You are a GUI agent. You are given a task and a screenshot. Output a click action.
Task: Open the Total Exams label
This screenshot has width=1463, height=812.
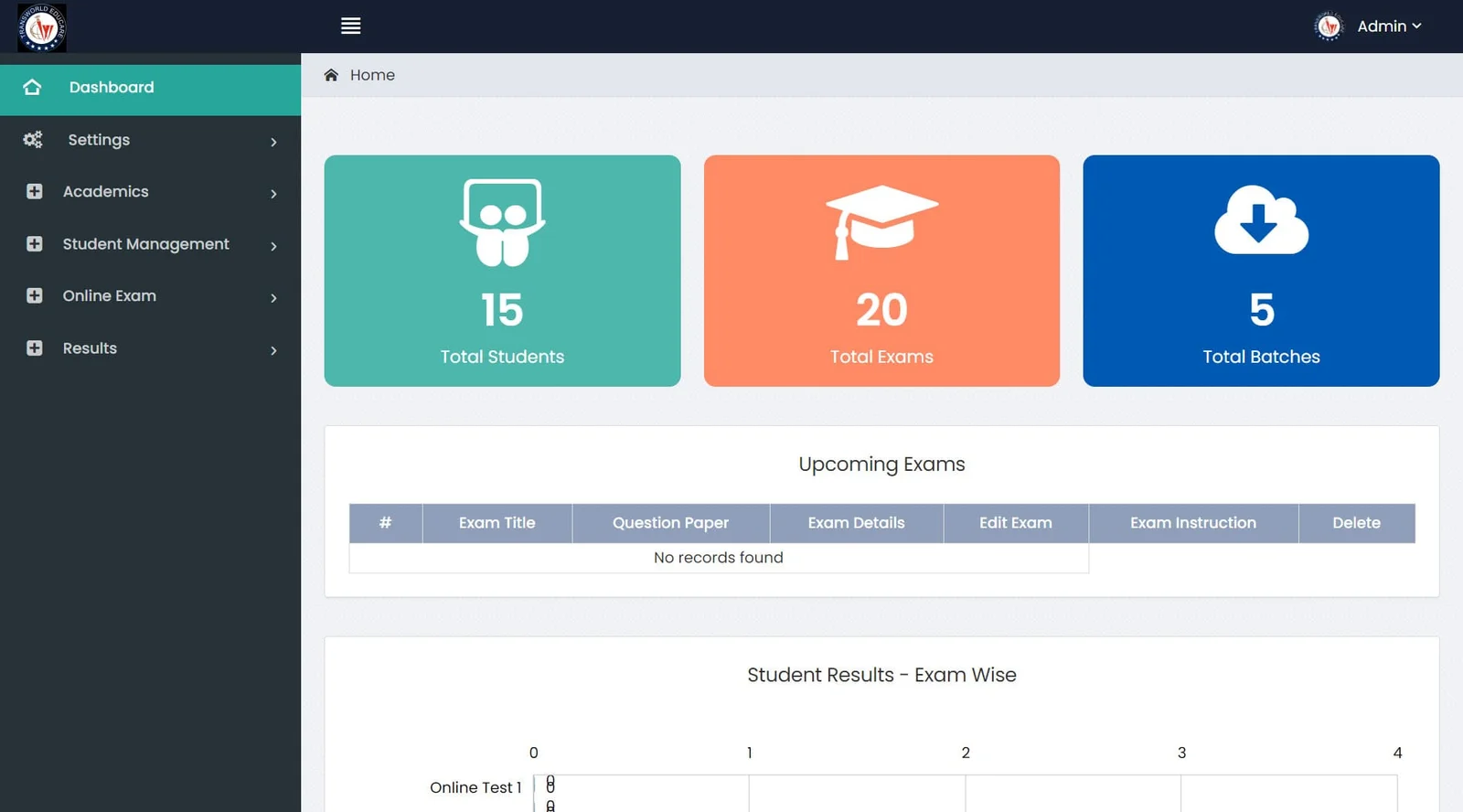click(881, 357)
